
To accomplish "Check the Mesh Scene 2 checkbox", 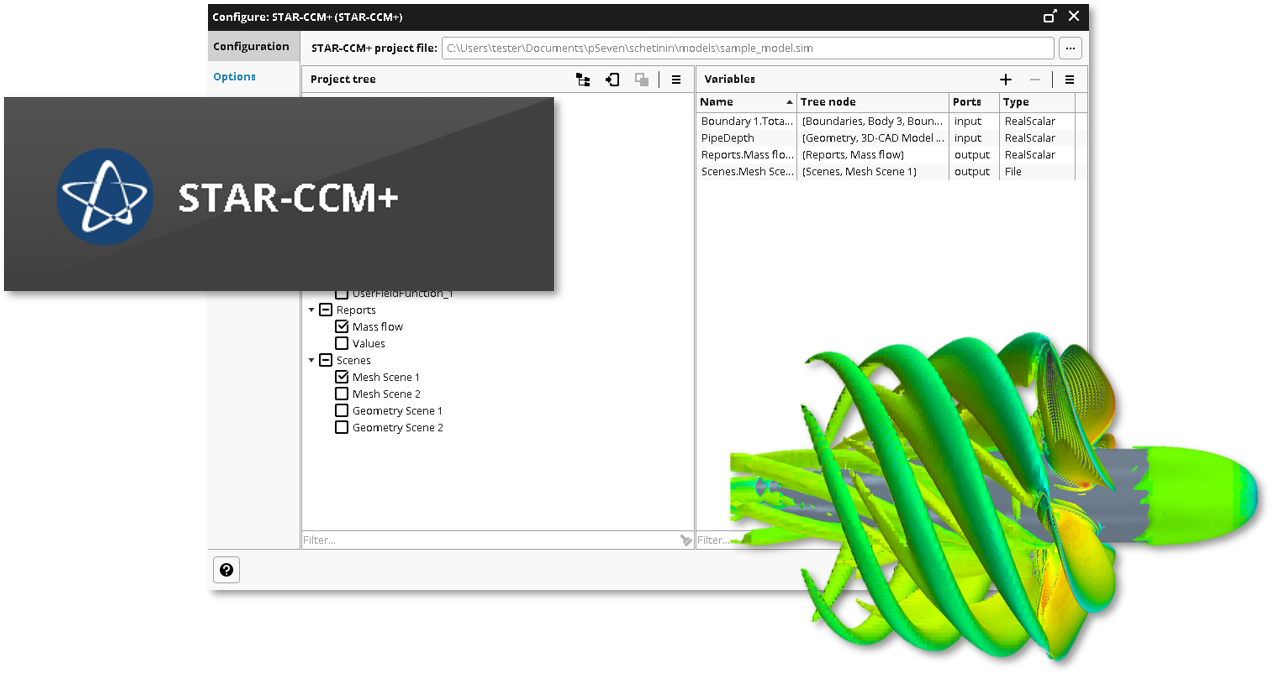I will coord(342,394).
